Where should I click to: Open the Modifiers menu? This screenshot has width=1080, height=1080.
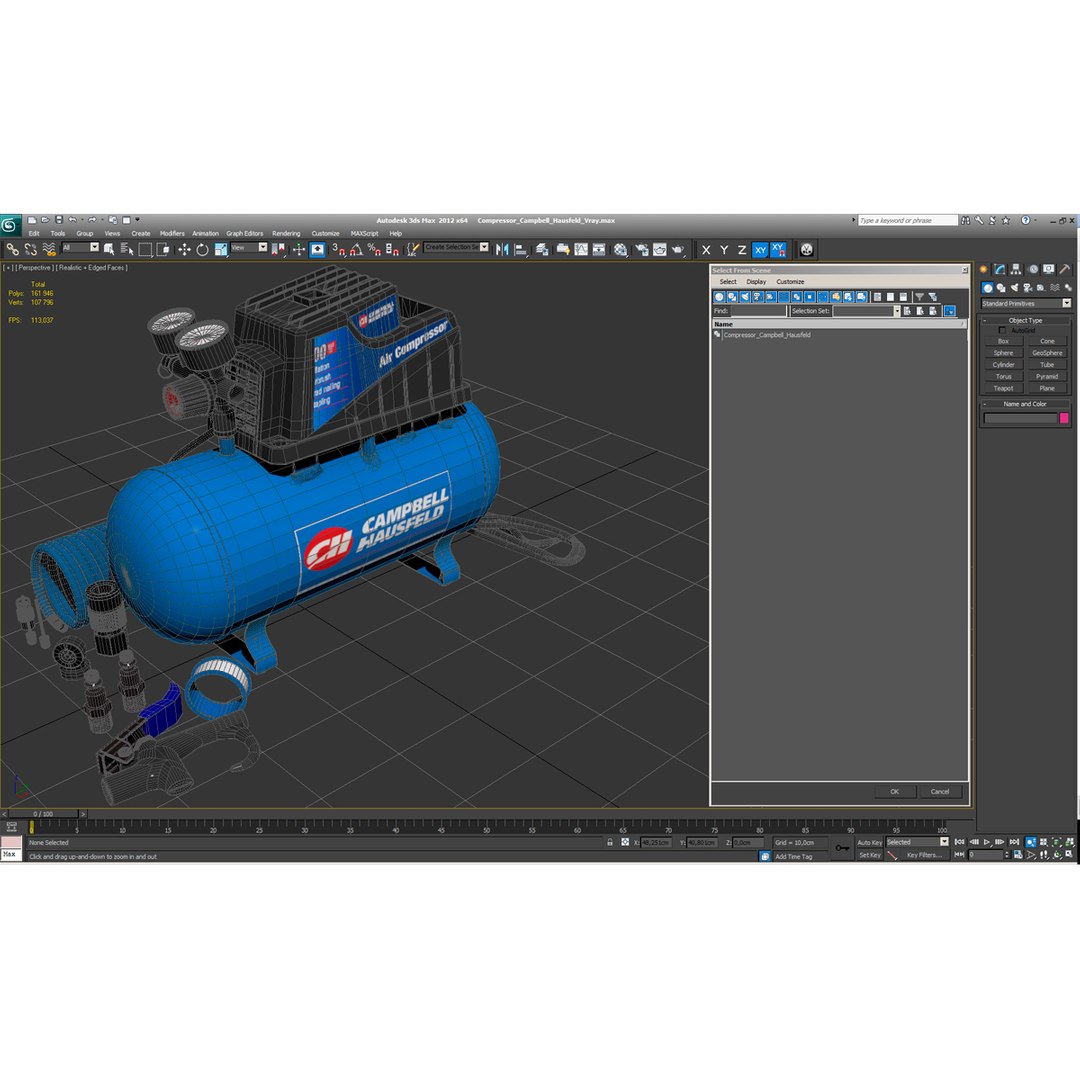click(172, 233)
